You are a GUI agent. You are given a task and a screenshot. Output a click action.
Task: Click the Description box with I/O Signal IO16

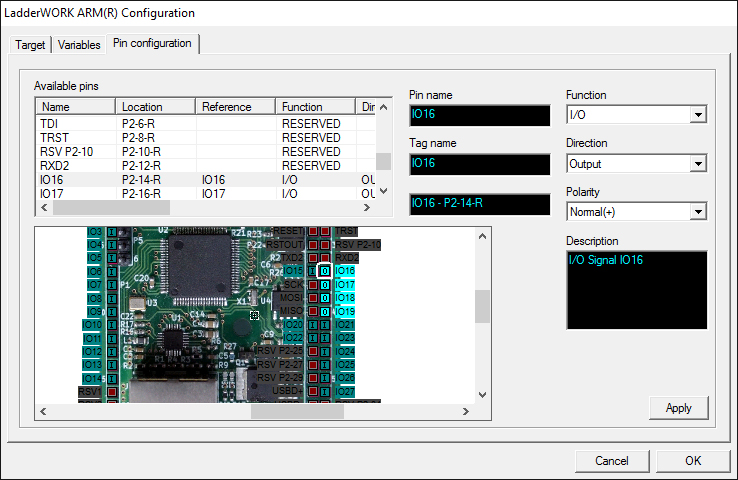pyautogui.click(x=636, y=290)
